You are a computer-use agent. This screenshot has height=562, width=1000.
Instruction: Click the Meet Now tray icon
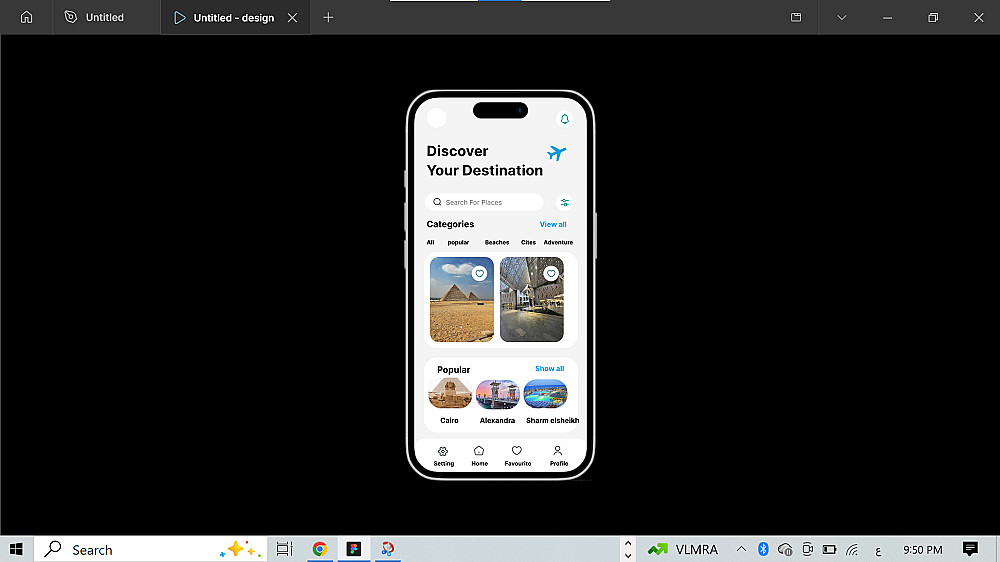pyautogui.click(x=807, y=549)
